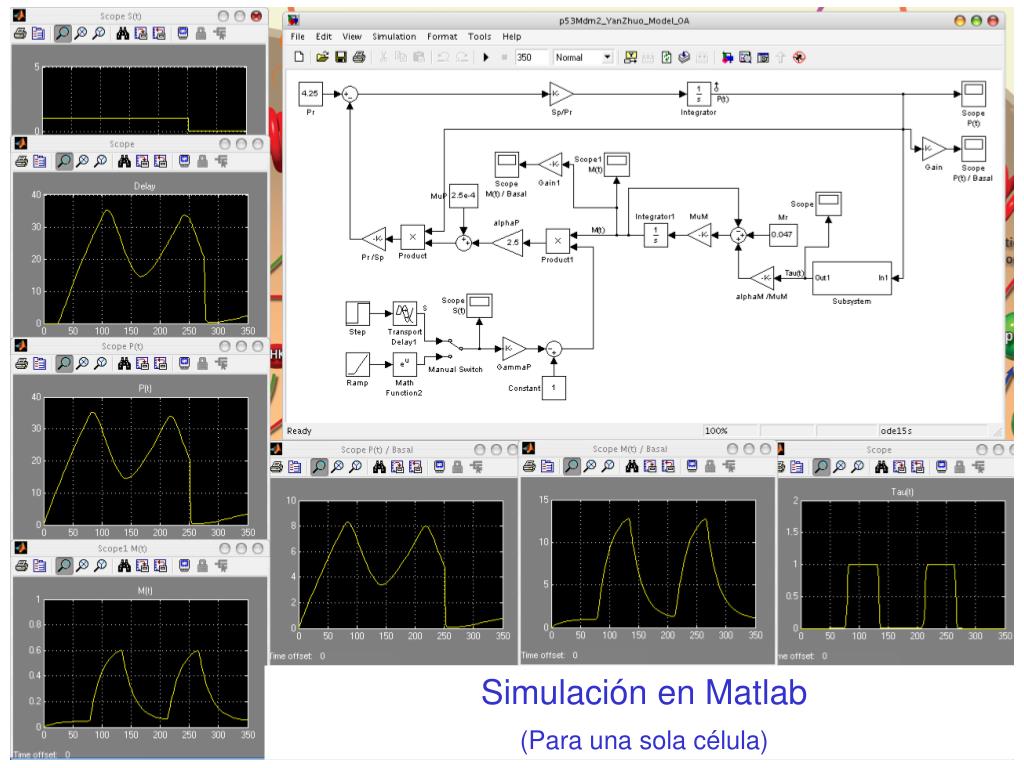Autoscale the Tau(t) scope window
The width and height of the screenshot is (1024, 768).
[x=881, y=467]
